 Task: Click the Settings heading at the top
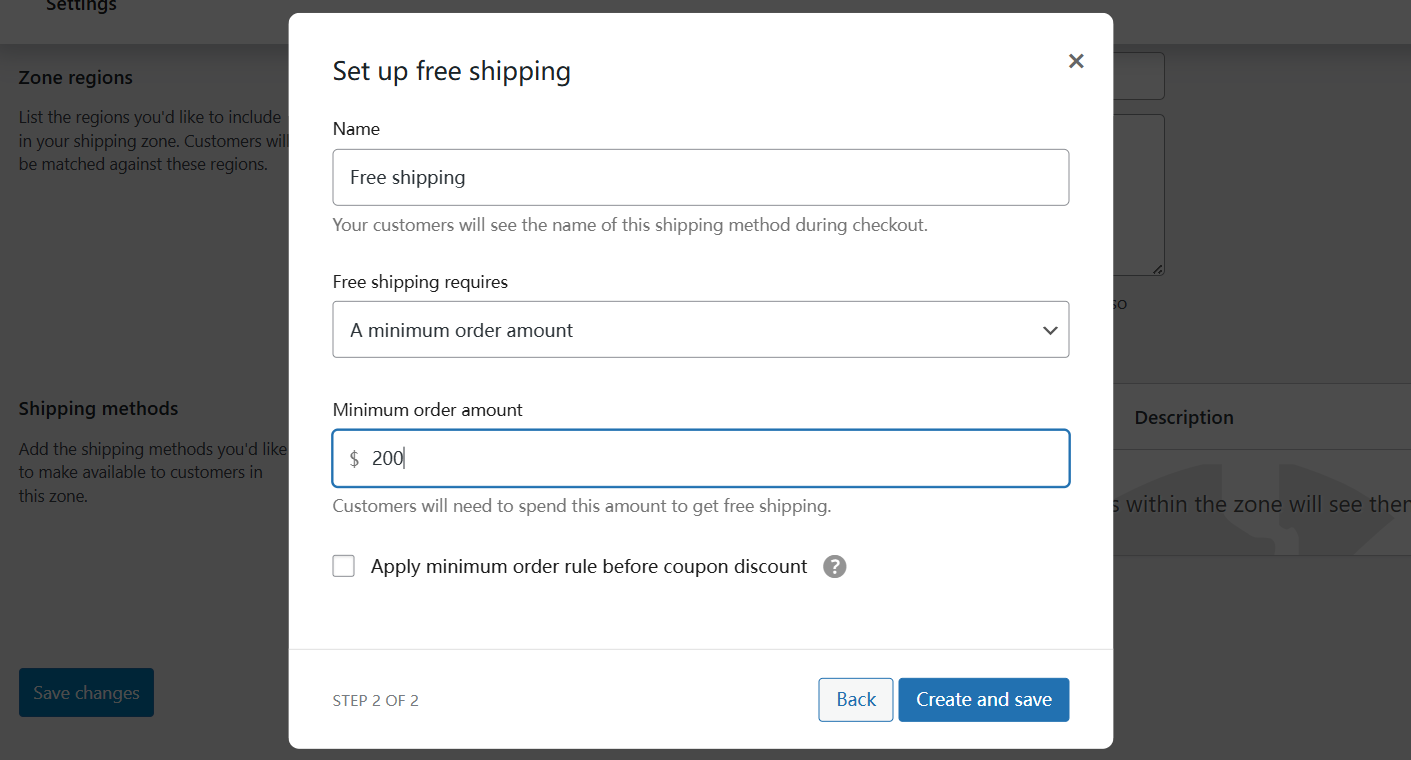[81, 6]
